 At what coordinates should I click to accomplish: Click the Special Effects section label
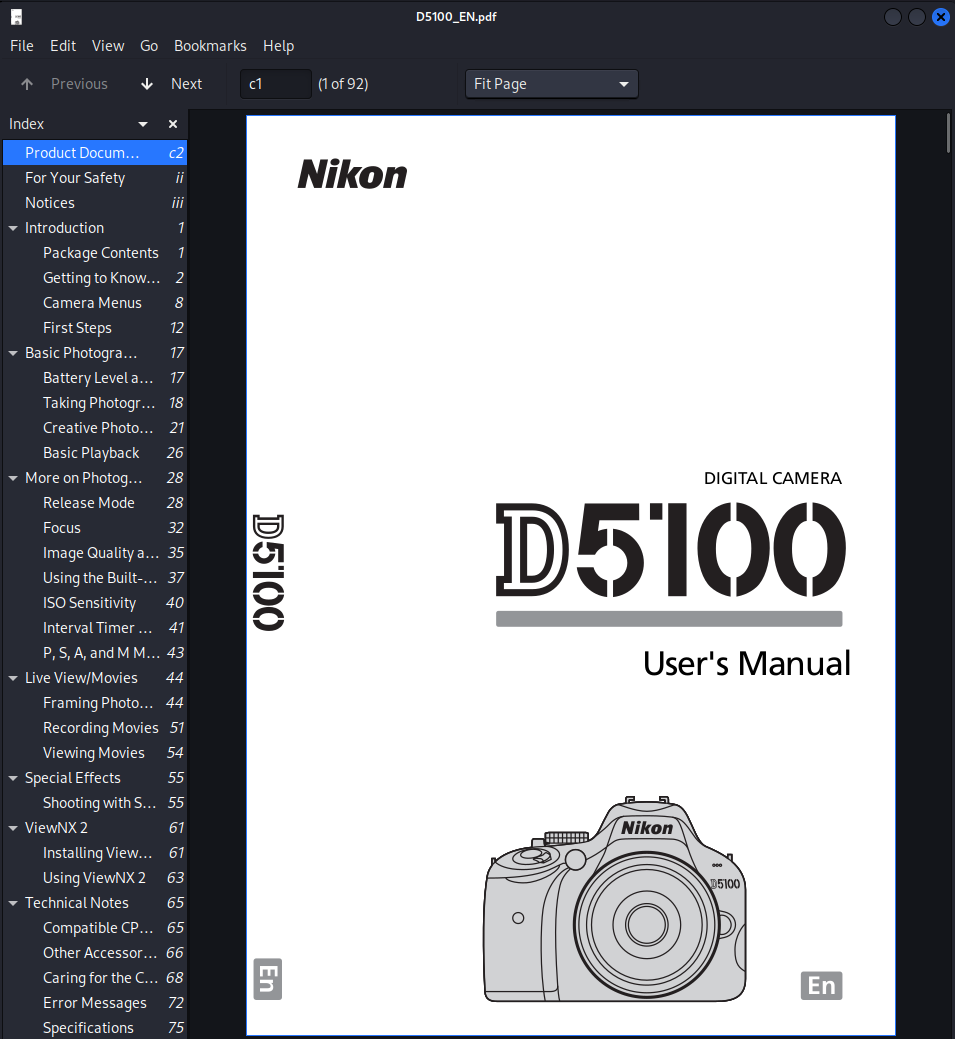click(x=73, y=778)
